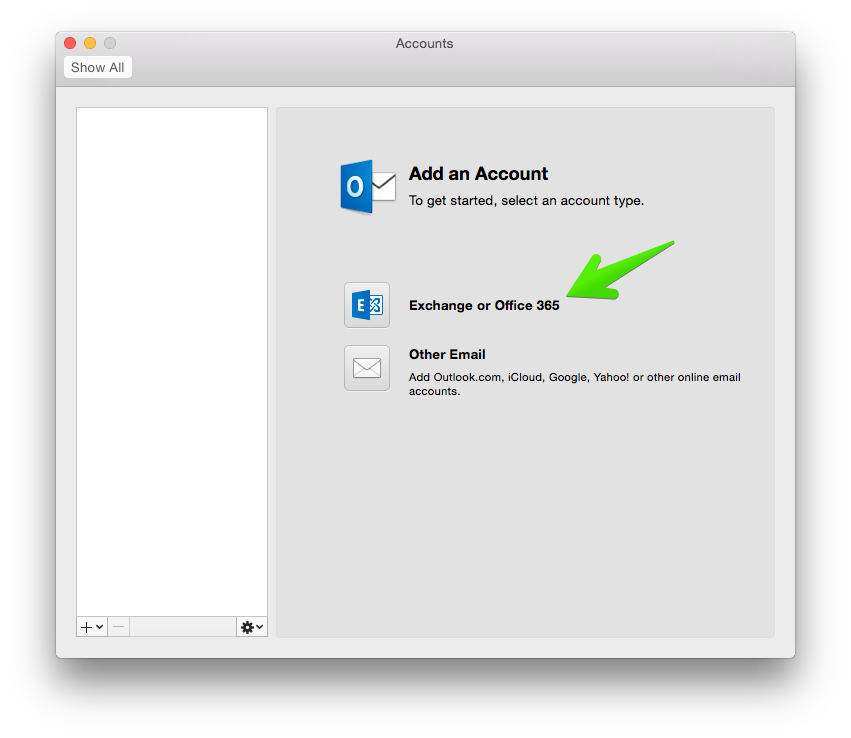The image size is (851, 738).
Task: Click 'To get started, select an account type.'
Action: (x=526, y=201)
